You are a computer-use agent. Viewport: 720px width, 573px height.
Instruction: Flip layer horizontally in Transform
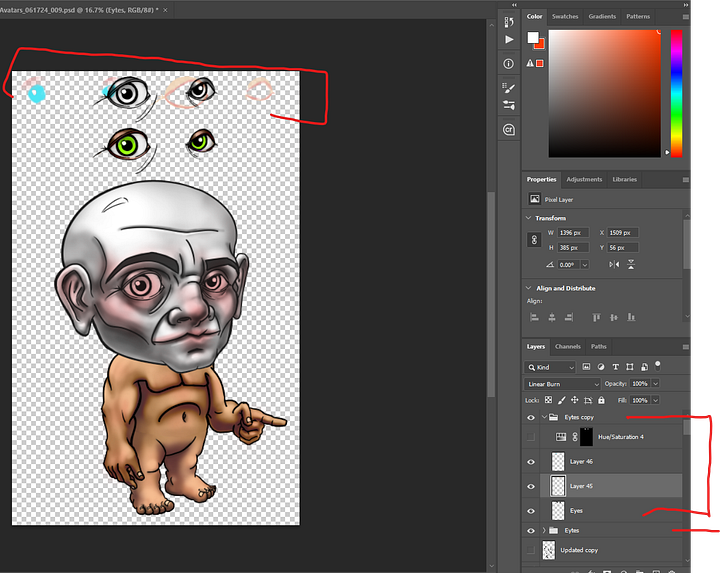pos(614,264)
